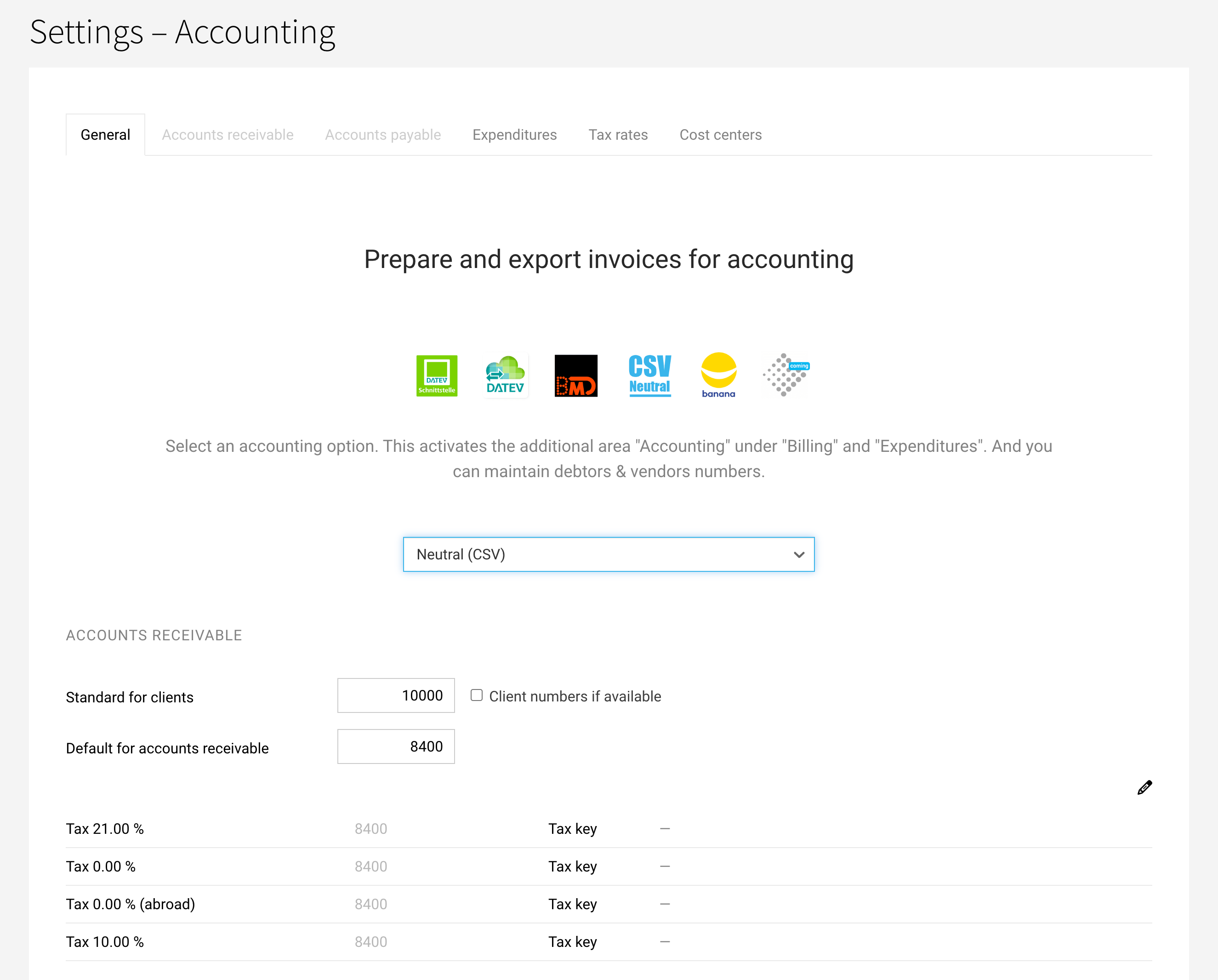The height and width of the screenshot is (980, 1218).
Task: Open the Tax rates tab
Action: point(618,135)
